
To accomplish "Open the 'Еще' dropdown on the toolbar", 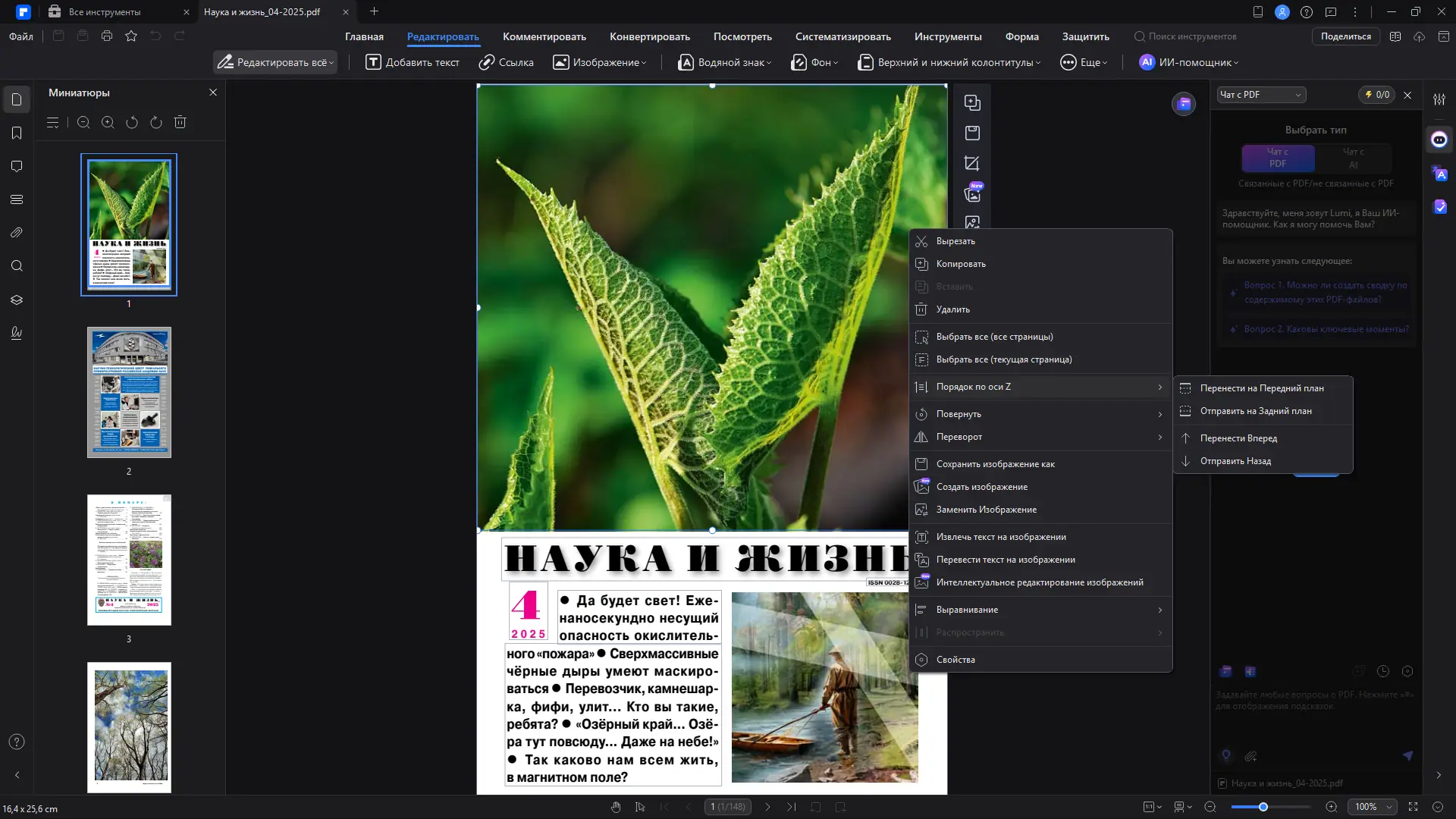I will click(x=1084, y=62).
